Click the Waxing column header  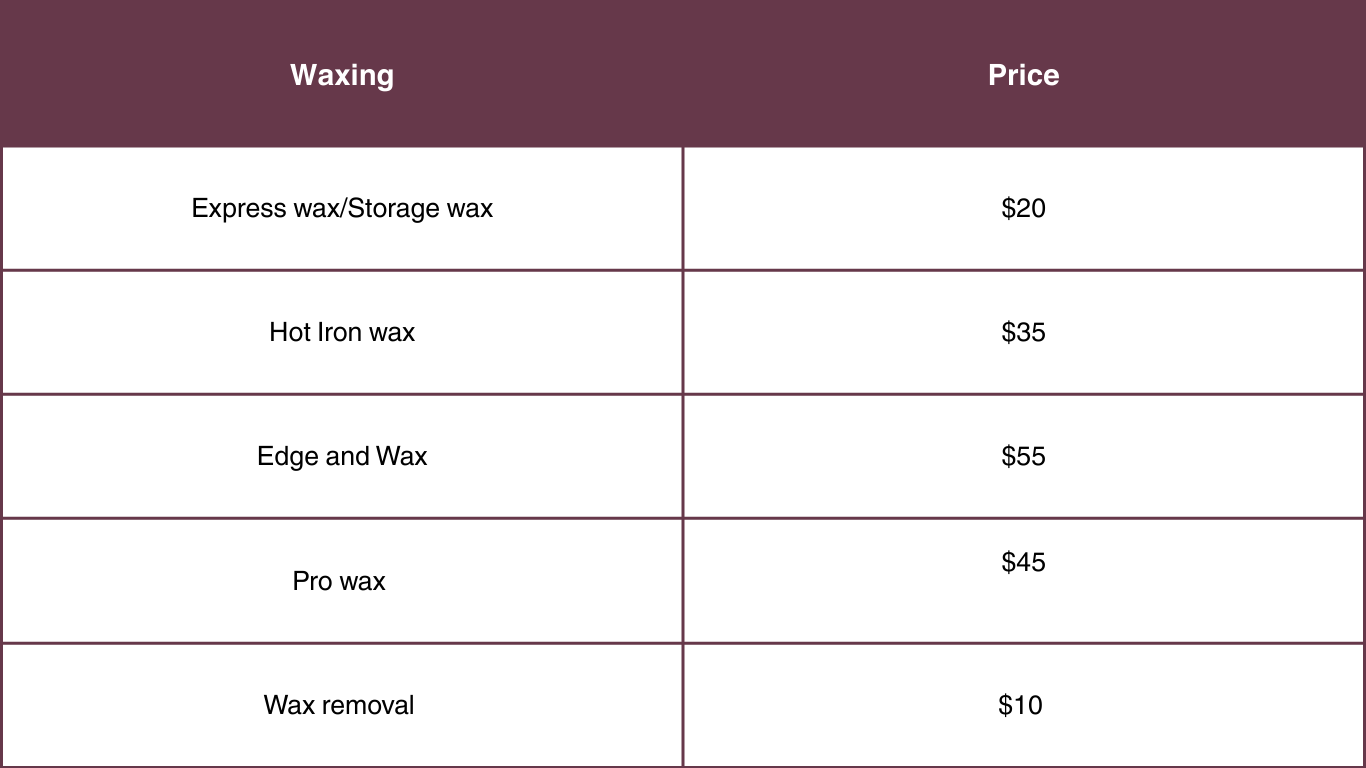(342, 75)
